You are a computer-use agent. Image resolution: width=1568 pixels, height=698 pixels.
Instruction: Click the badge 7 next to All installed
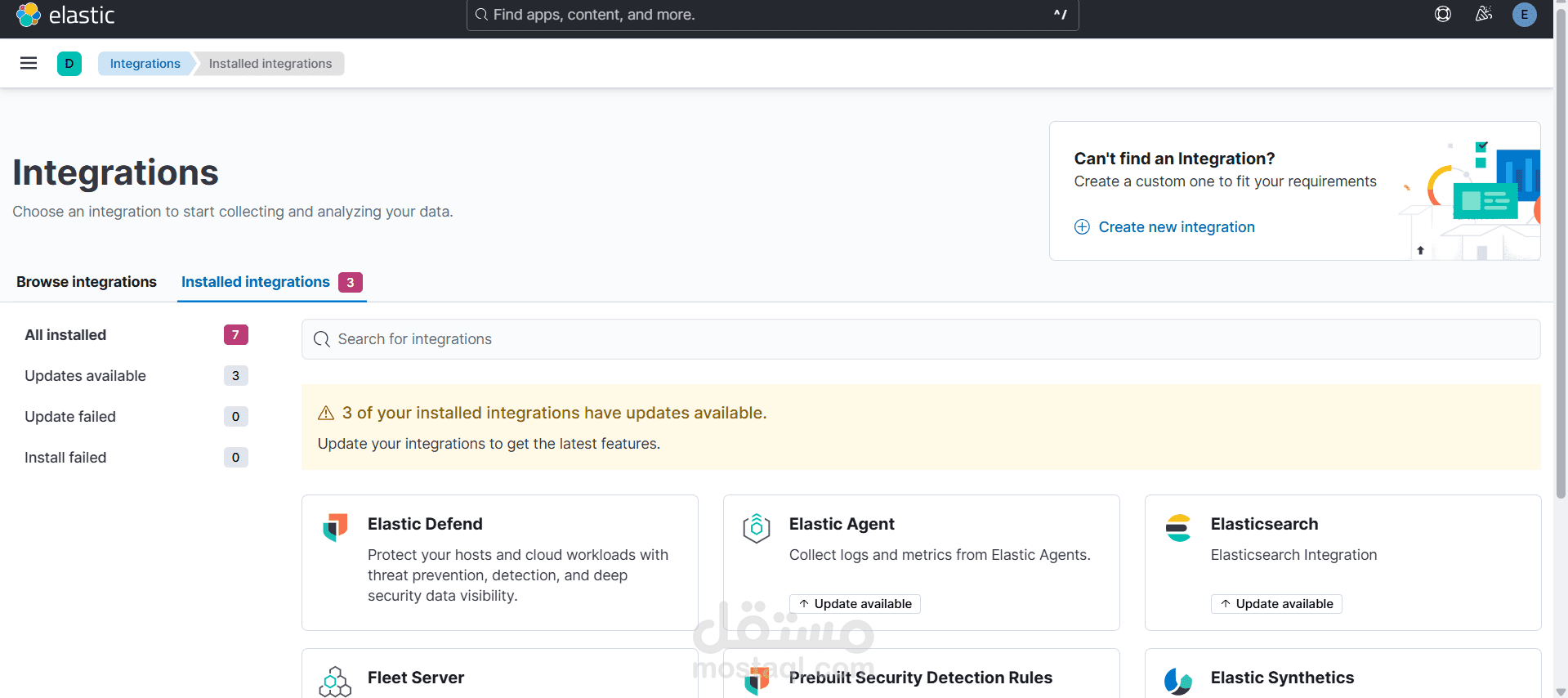(235, 335)
